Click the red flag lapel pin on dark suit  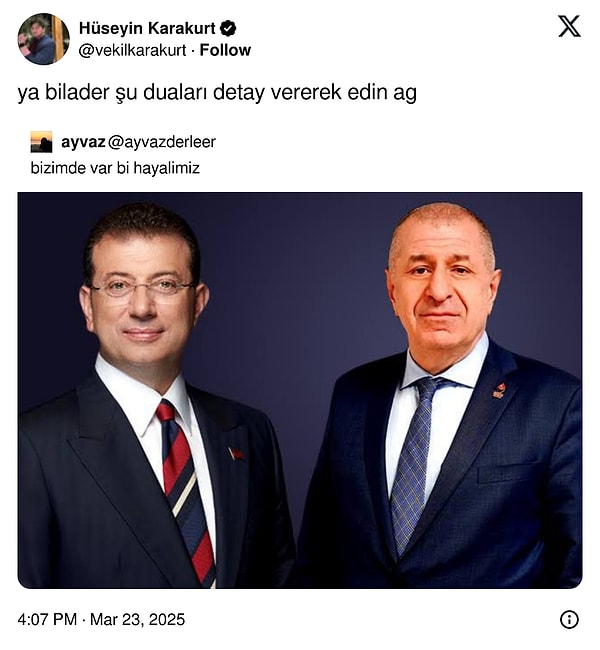236,454
